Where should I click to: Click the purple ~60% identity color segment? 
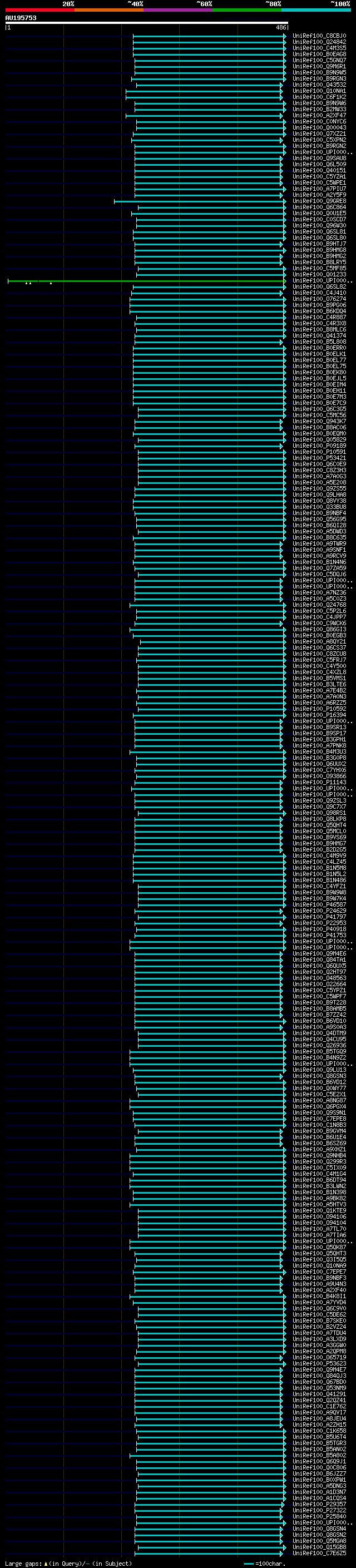[x=177, y=10]
